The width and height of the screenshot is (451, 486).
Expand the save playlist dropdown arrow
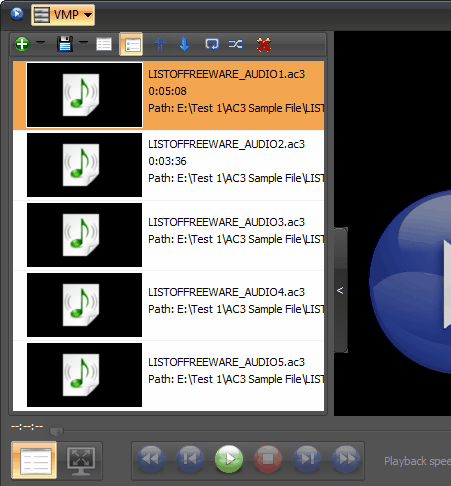point(83,42)
